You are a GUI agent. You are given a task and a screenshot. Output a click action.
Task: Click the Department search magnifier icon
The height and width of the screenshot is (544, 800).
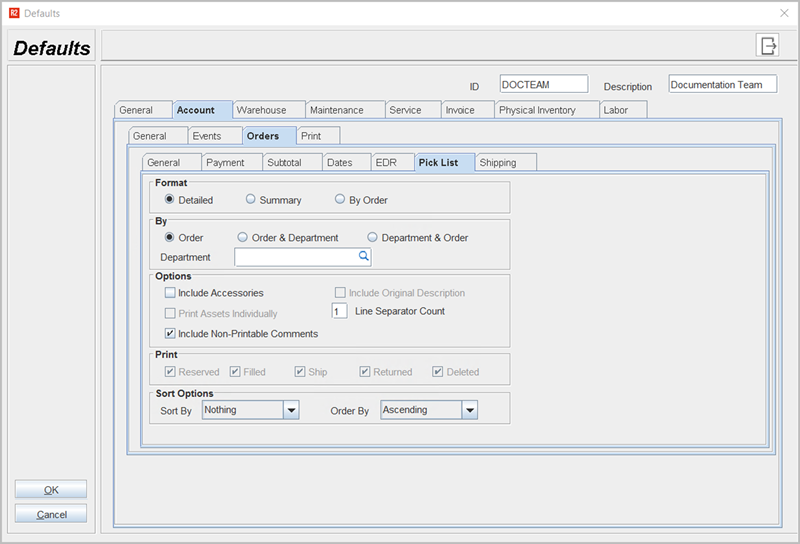(x=364, y=257)
